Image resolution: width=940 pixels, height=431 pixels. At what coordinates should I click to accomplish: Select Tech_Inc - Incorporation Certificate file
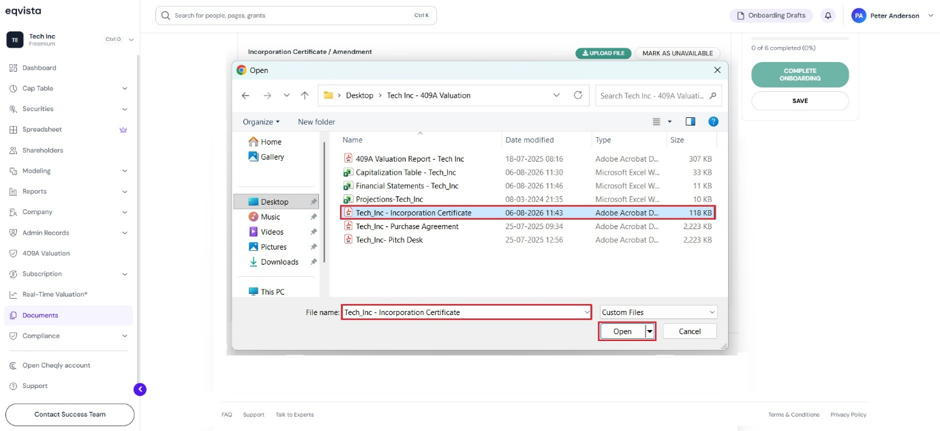pyautogui.click(x=528, y=213)
